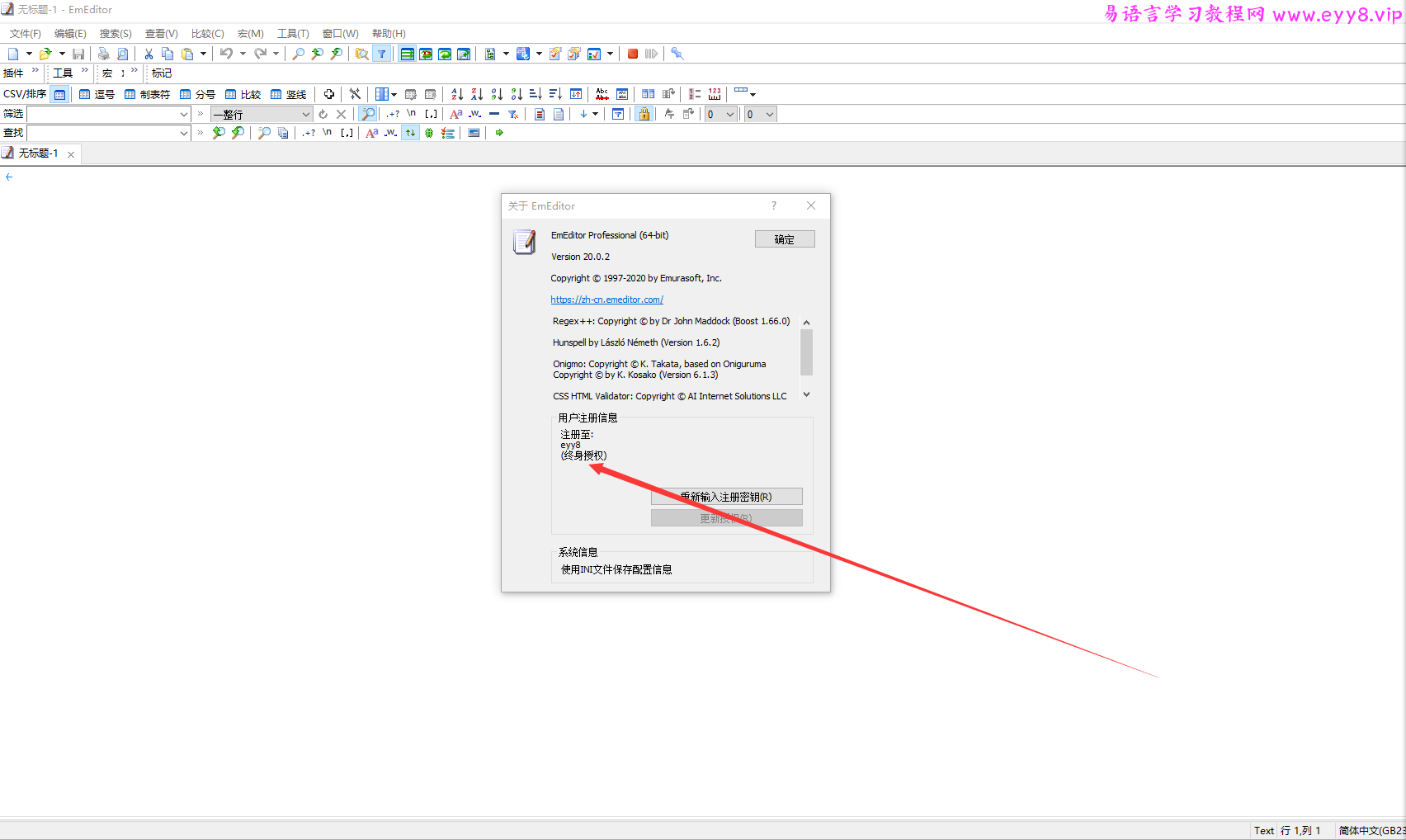The height and width of the screenshot is (840, 1406).
Task: Open Print Preview from the toolbar
Action: click(123, 54)
